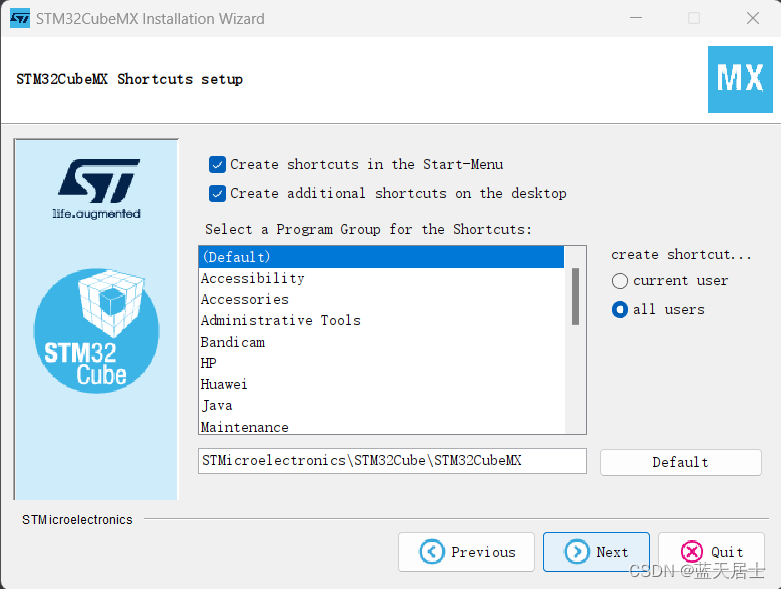Go back with the Previous button
The height and width of the screenshot is (589, 781).
coord(466,552)
